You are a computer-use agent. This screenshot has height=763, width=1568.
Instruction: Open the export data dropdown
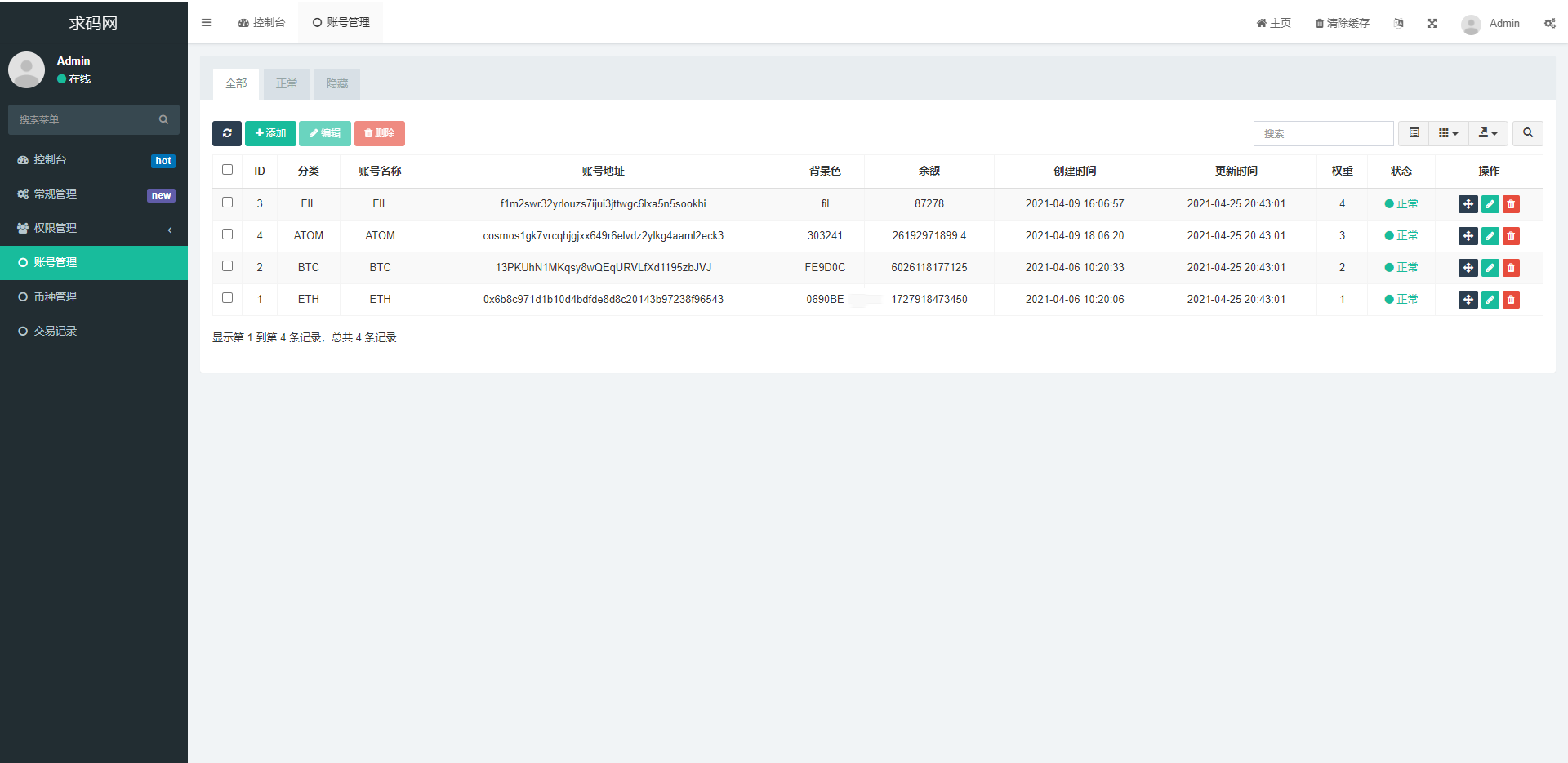[1488, 133]
